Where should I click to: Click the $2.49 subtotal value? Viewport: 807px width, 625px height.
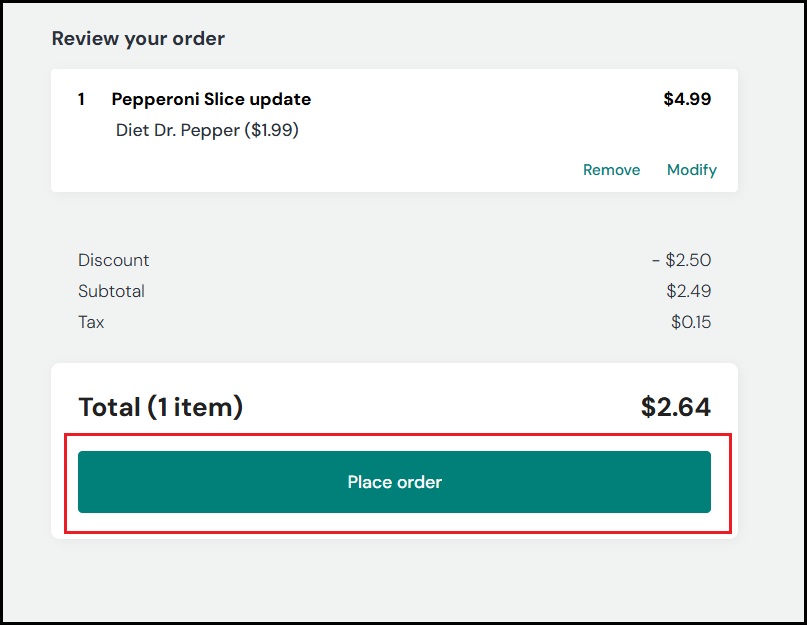pyautogui.click(x=691, y=291)
